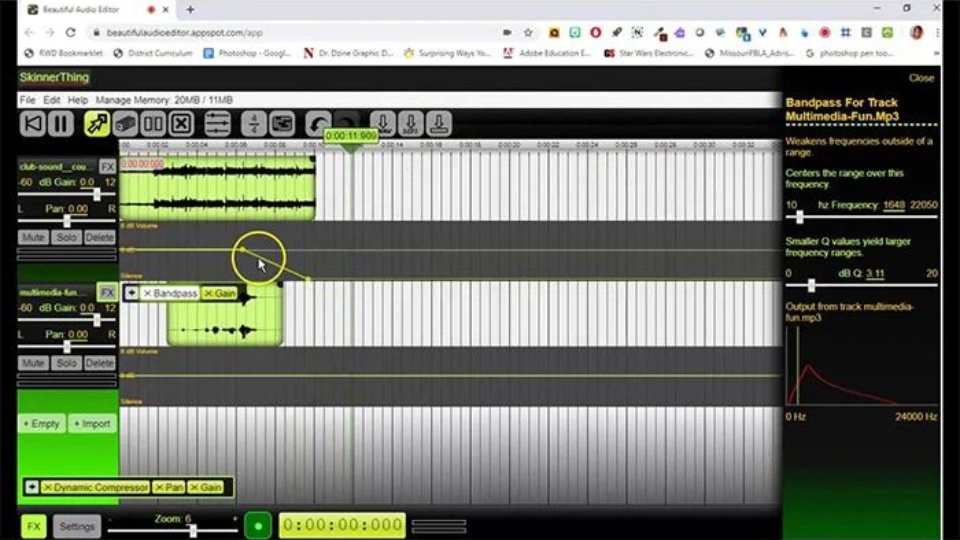This screenshot has width=960, height=540.
Task: Solo the club-sound track
Action: [x=66, y=238]
